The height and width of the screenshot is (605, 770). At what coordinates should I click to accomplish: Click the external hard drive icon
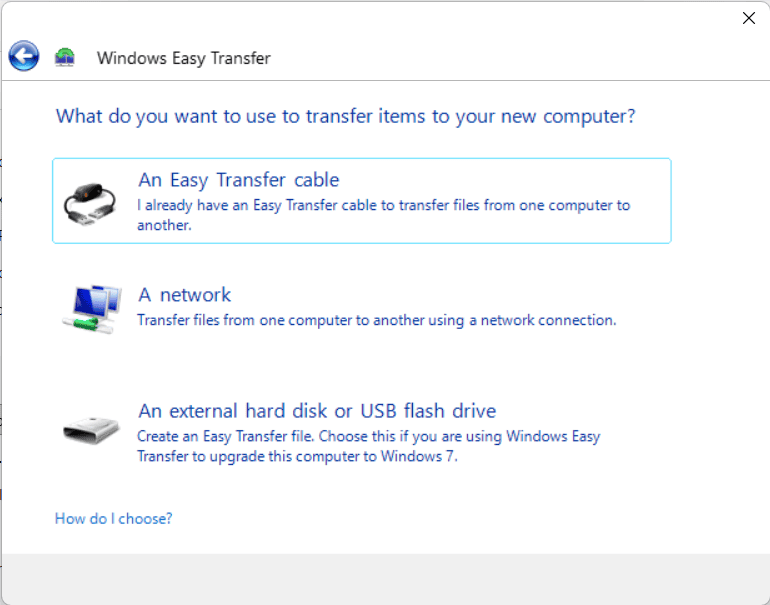point(91,430)
